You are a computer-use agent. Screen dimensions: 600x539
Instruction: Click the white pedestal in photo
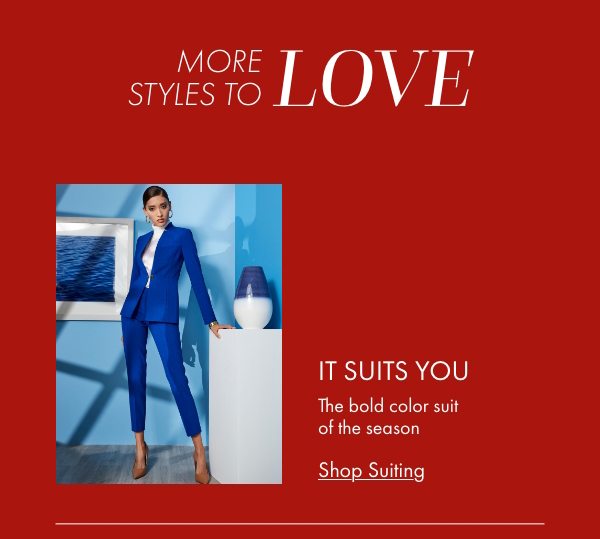[245, 406]
